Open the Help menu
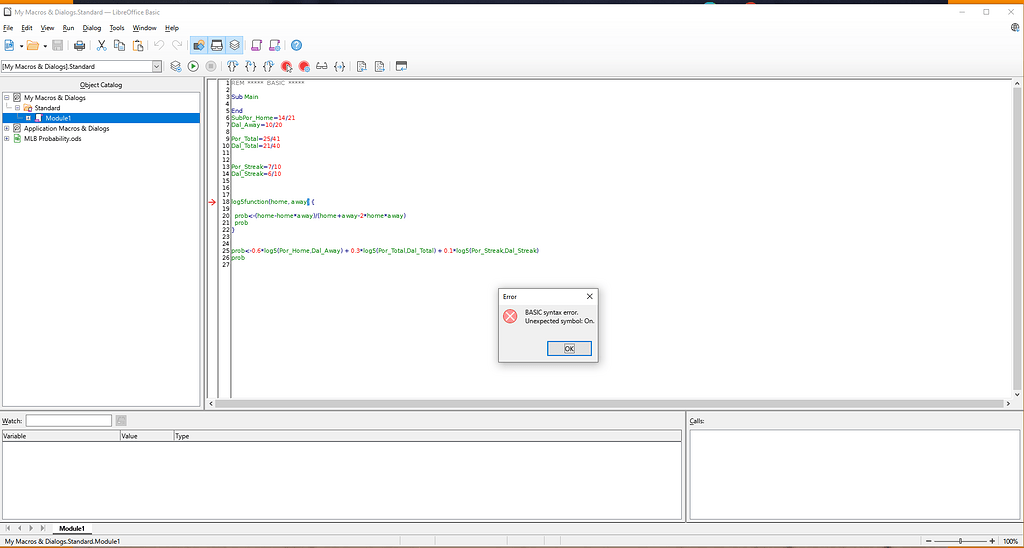Image resolution: width=1024 pixels, height=548 pixels. pos(172,28)
